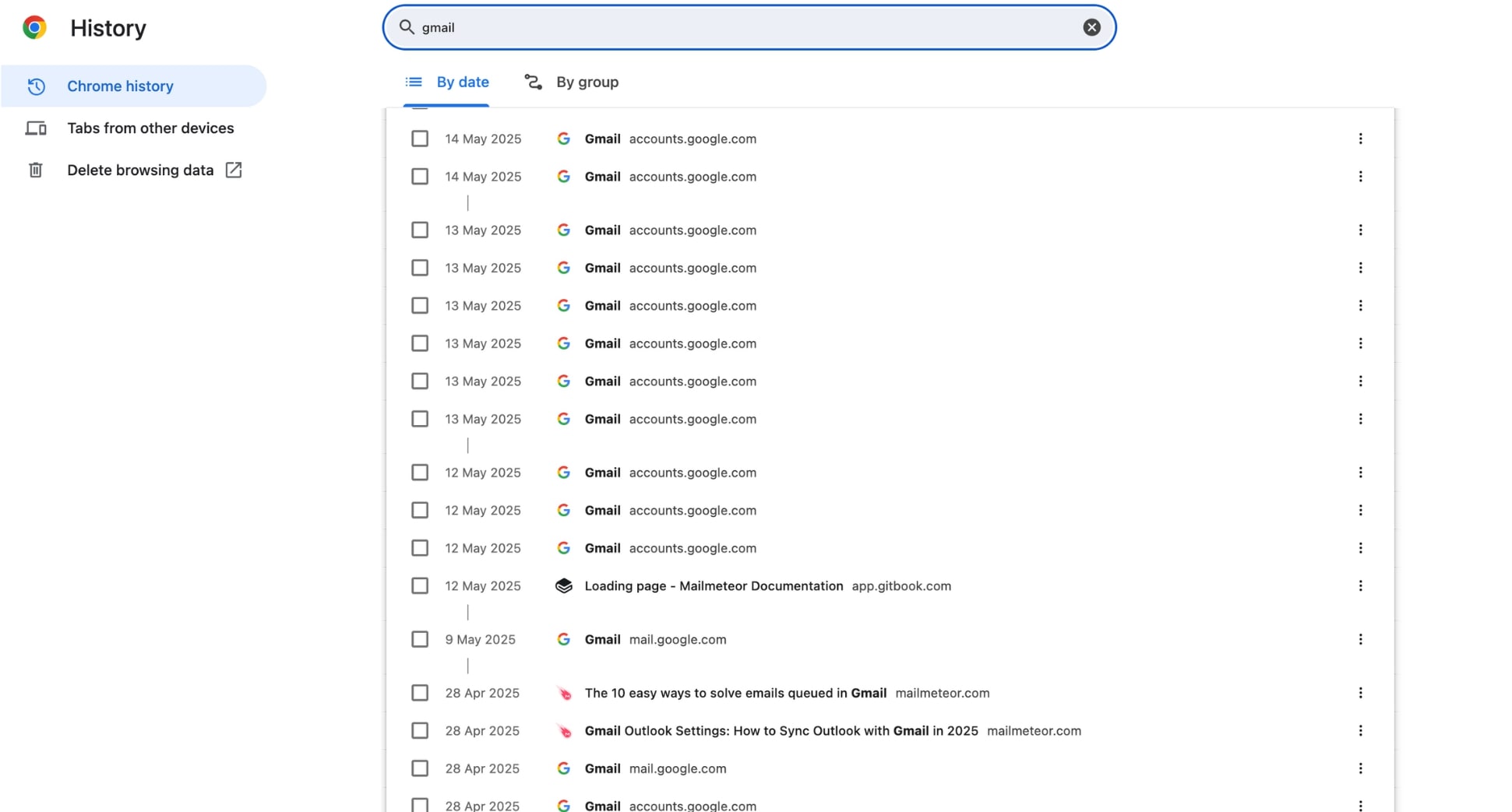Check the first 14 May 2025 entry checkbox
Screen dimensions: 1512x812
[420, 138]
